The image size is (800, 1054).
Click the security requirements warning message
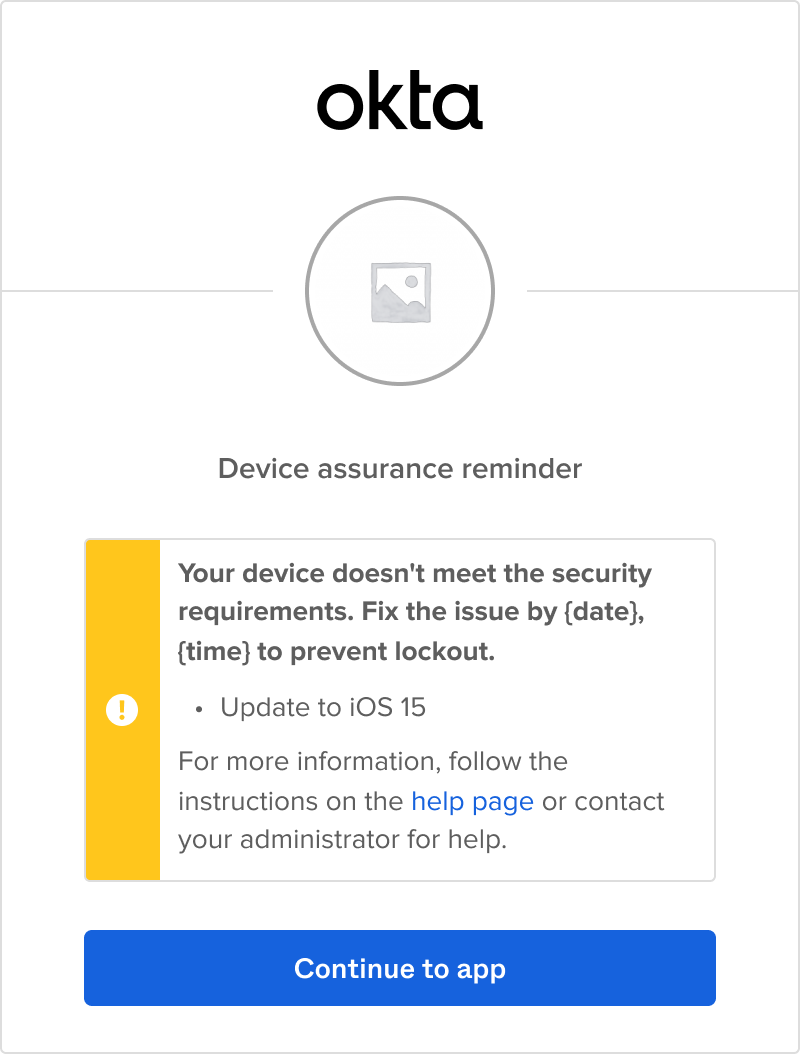[413, 611]
